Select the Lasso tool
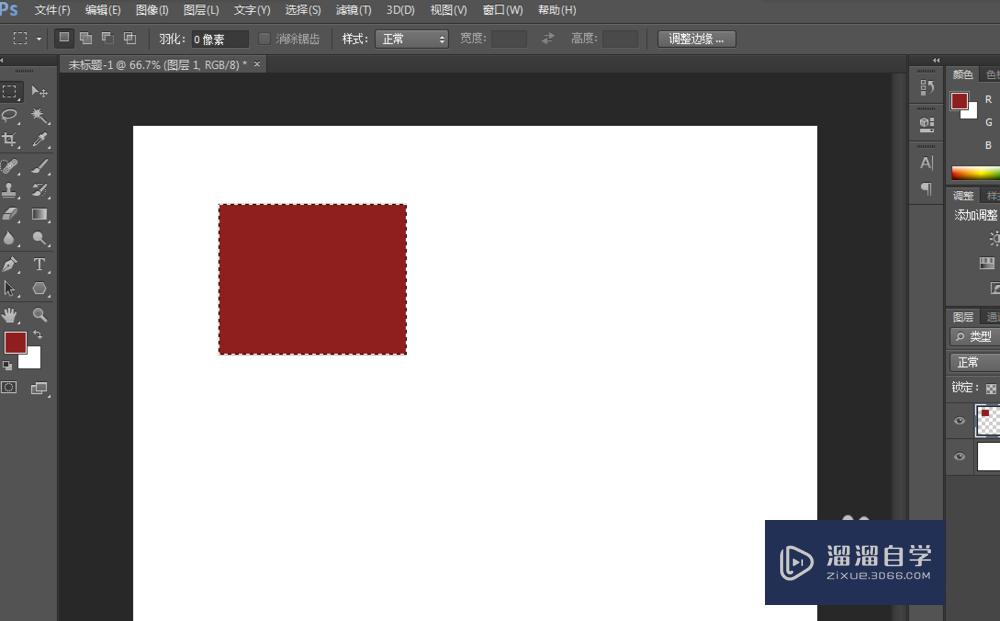This screenshot has height=621, width=1000. pyautogui.click(x=10, y=115)
